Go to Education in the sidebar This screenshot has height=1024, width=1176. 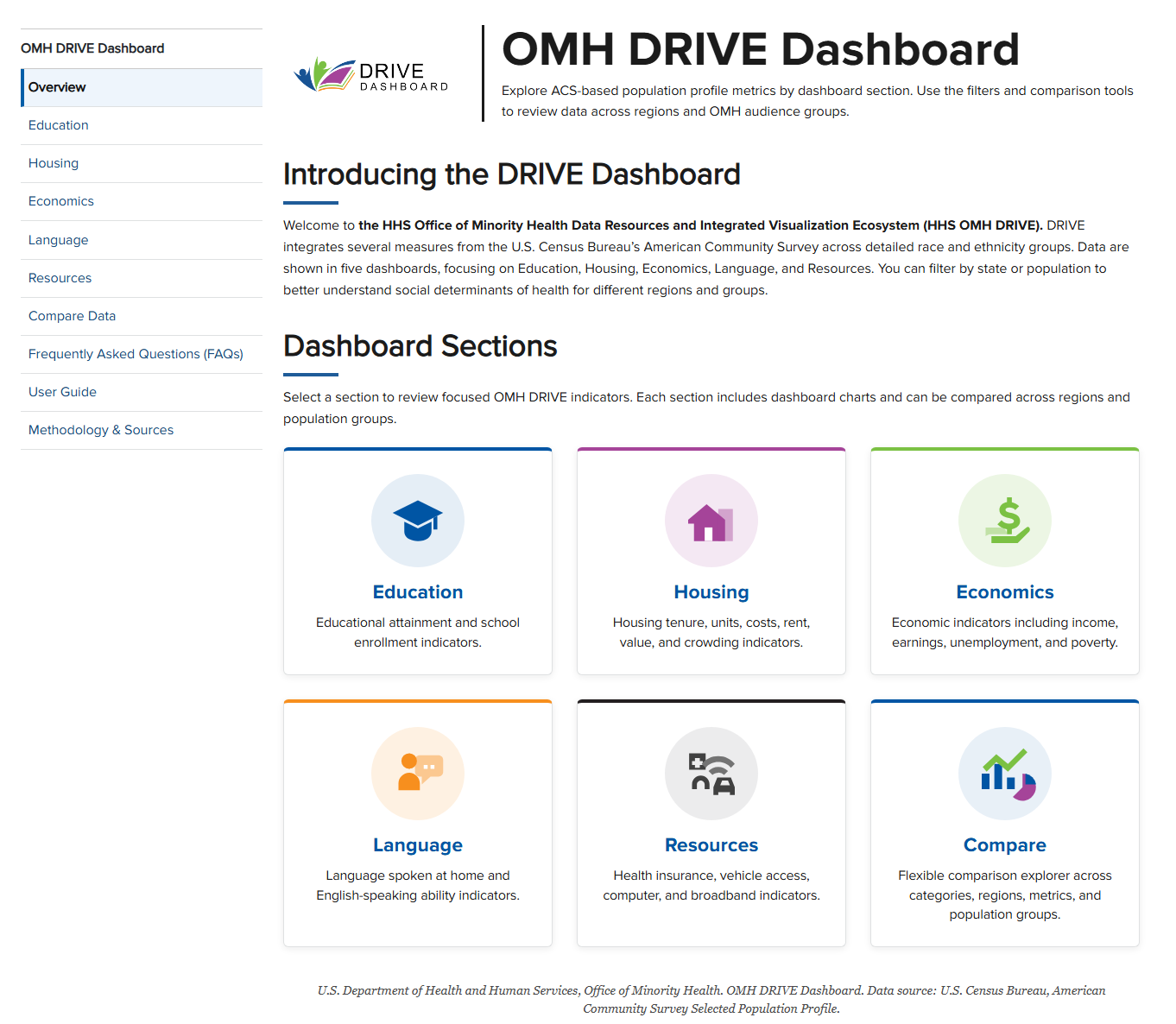pos(142,125)
